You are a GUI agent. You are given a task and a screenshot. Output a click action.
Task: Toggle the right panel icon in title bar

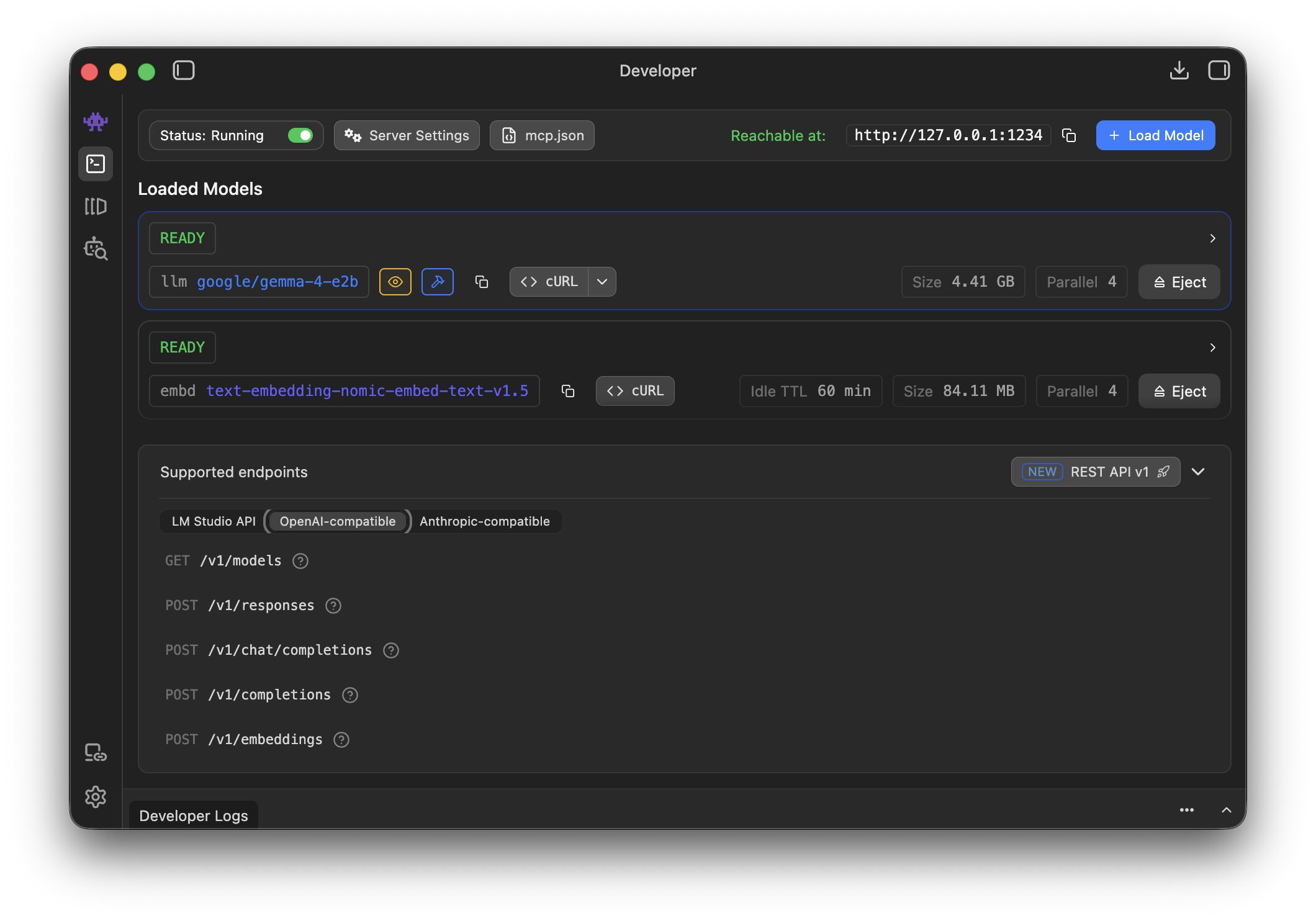click(x=1219, y=70)
